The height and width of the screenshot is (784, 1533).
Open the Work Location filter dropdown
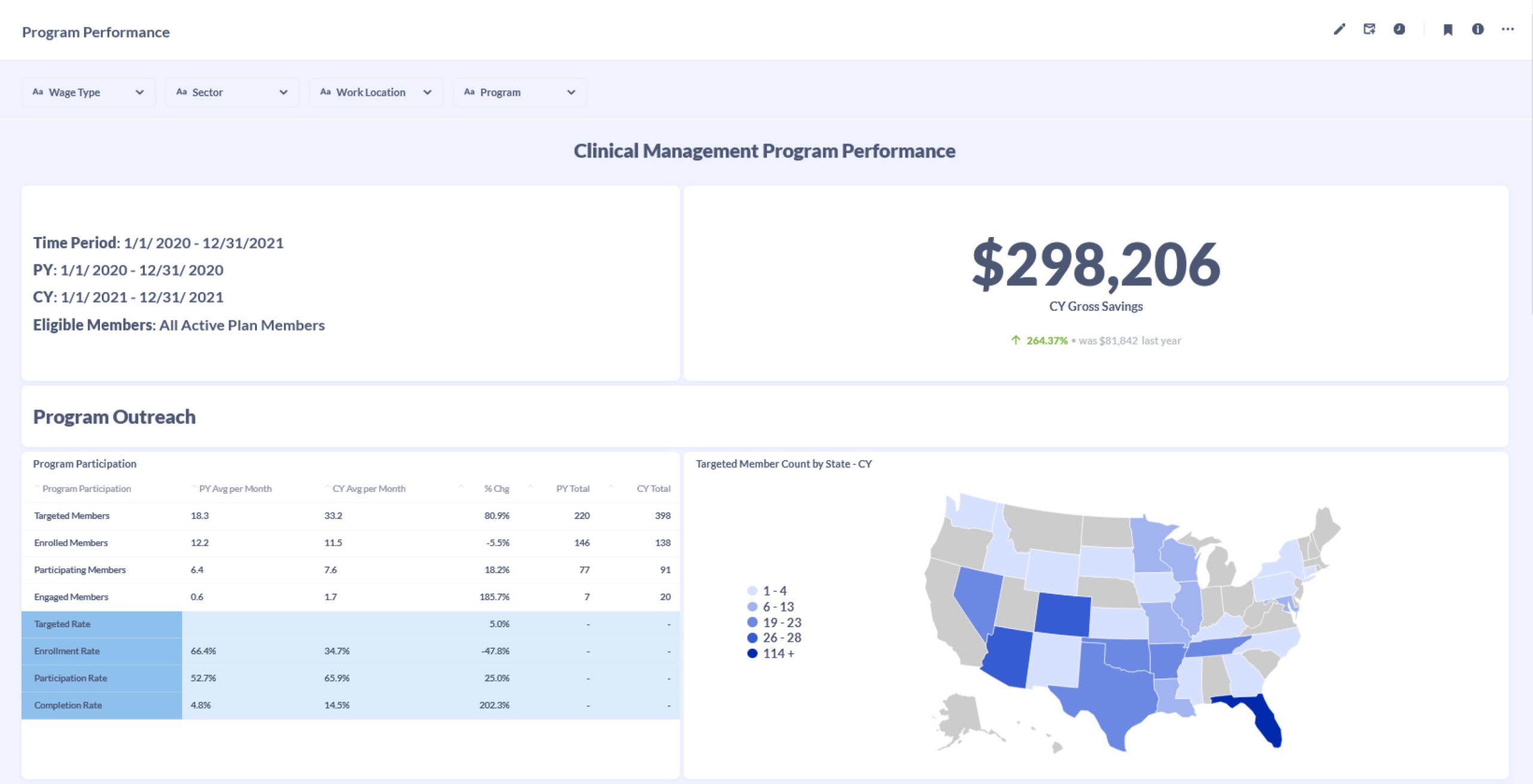pyautogui.click(x=376, y=92)
